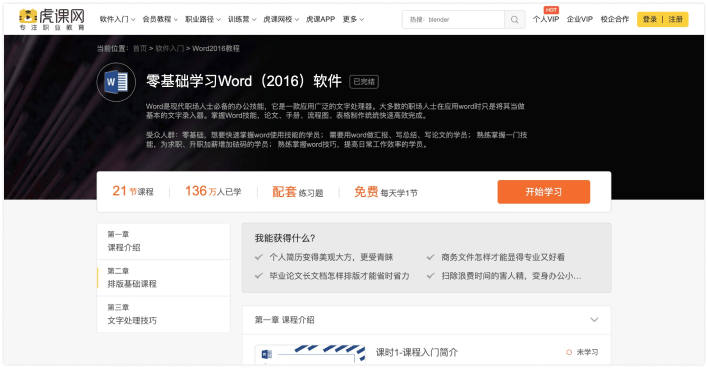Click 商务文件怎样才能显得专业又好看 benefit item
708x369 pixels.
(496, 257)
